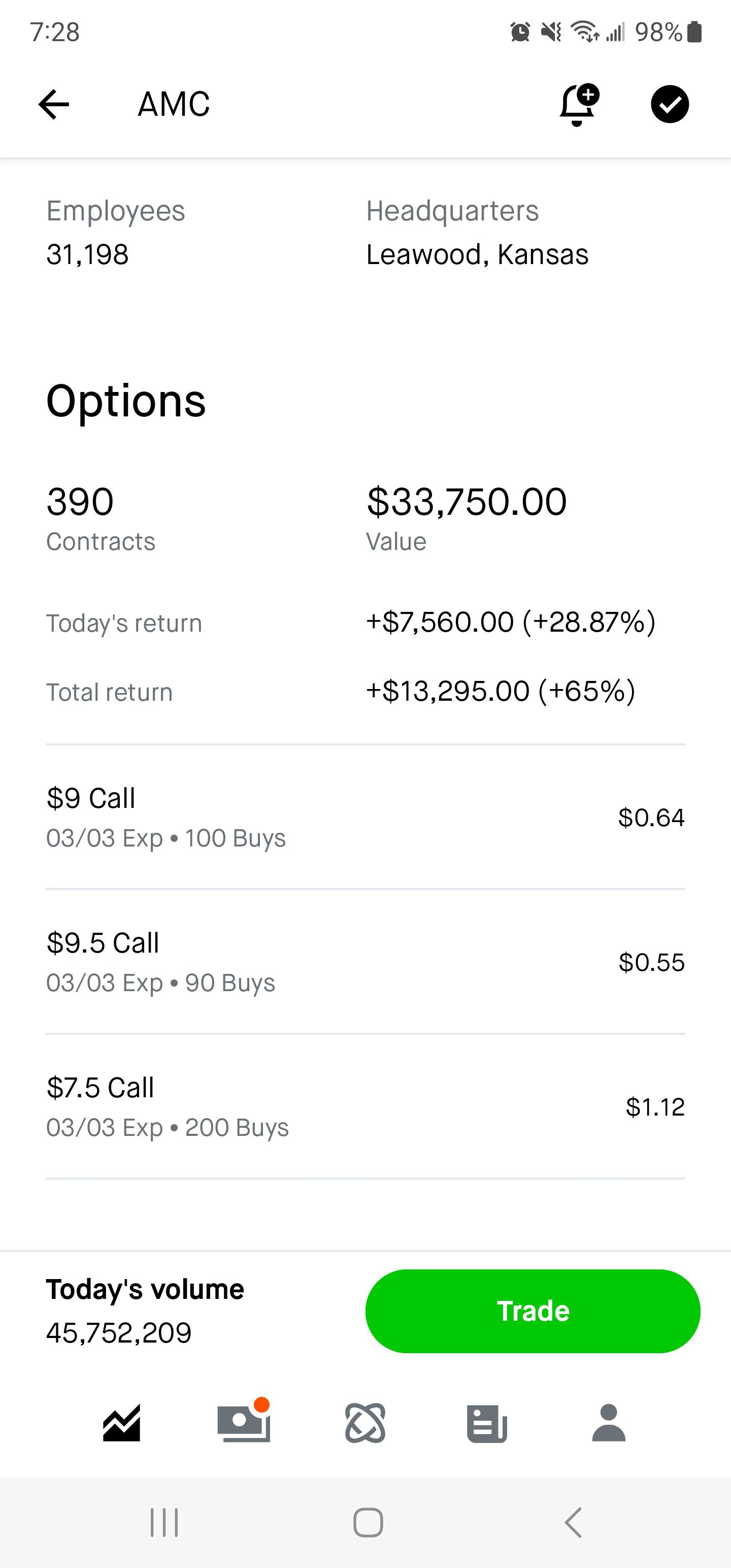This screenshot has width=731, height=1568.
Task: Tap the back arrow next to AMC
Action: tap(54, 104)
